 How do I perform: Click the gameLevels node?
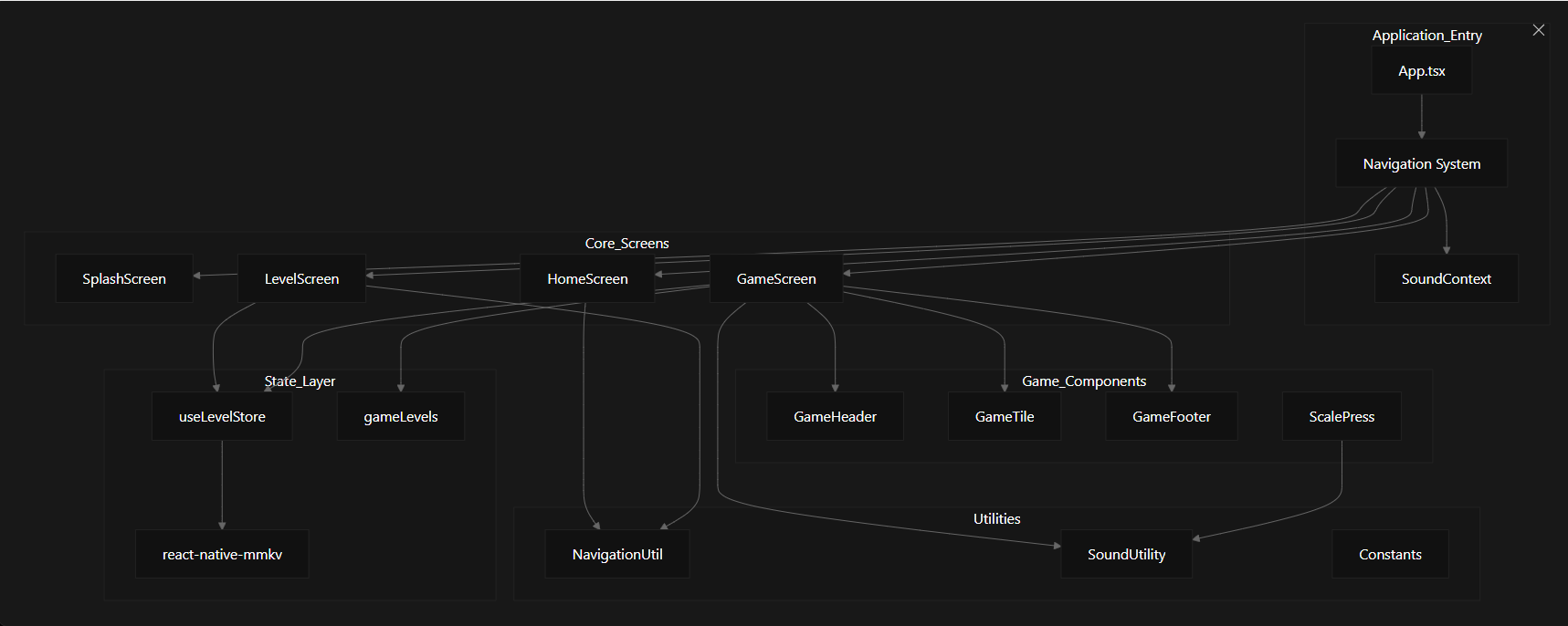pyautogui.click(x=401, y=417)
